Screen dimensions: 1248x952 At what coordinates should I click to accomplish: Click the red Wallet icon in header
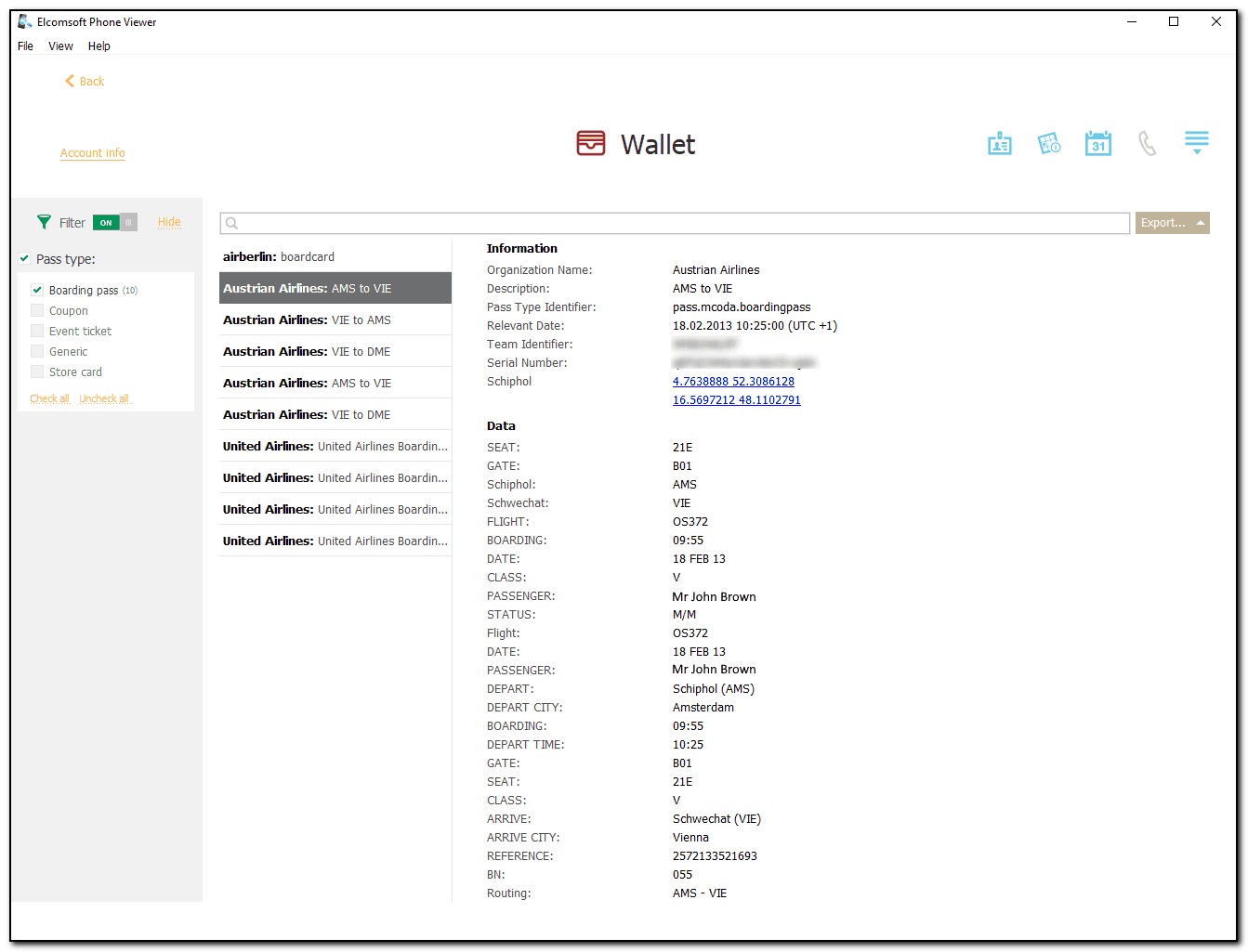(x=591, y=144)
